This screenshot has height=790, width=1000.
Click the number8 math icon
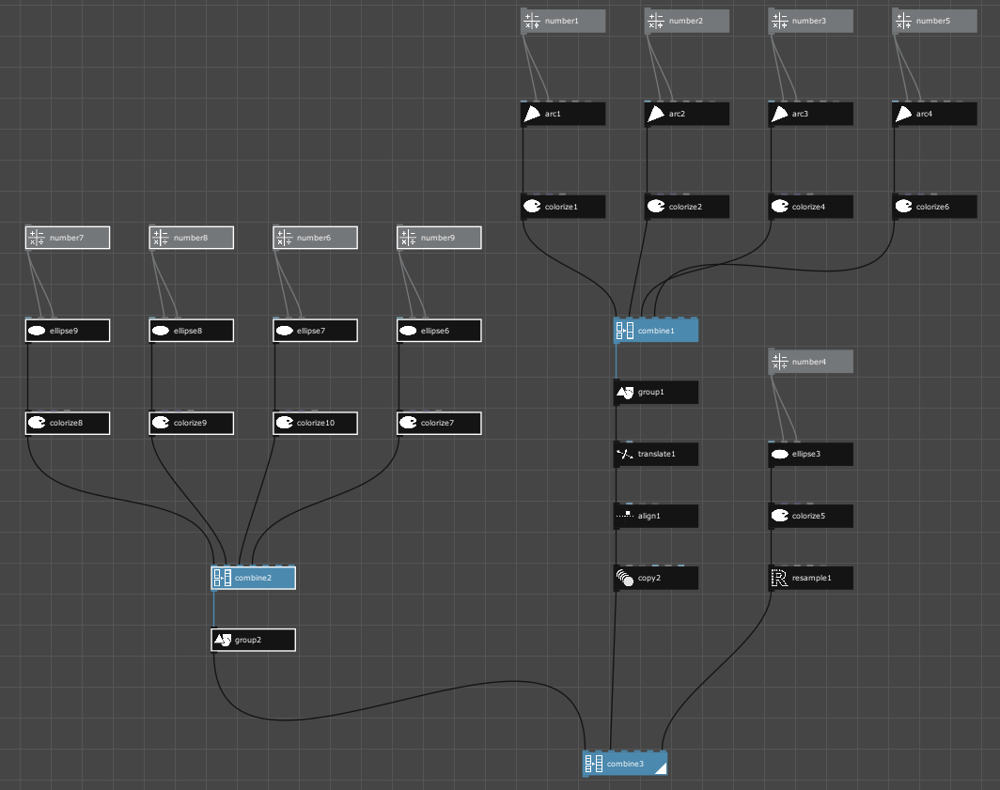160,238
